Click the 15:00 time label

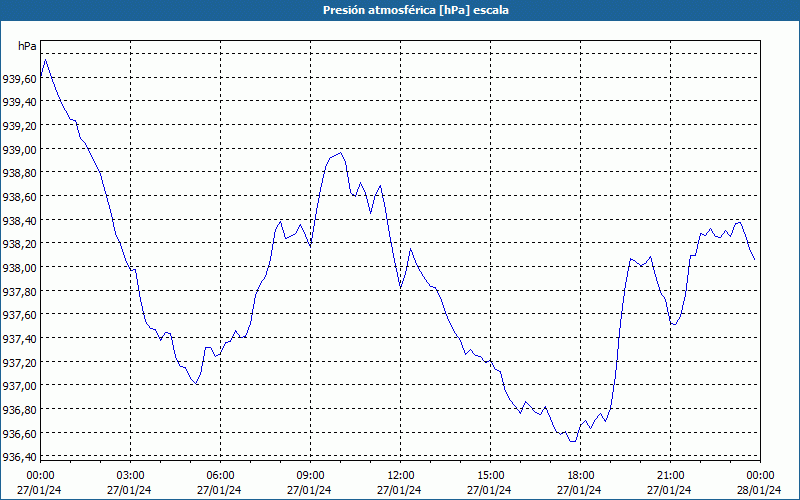(x=490, y=474)
